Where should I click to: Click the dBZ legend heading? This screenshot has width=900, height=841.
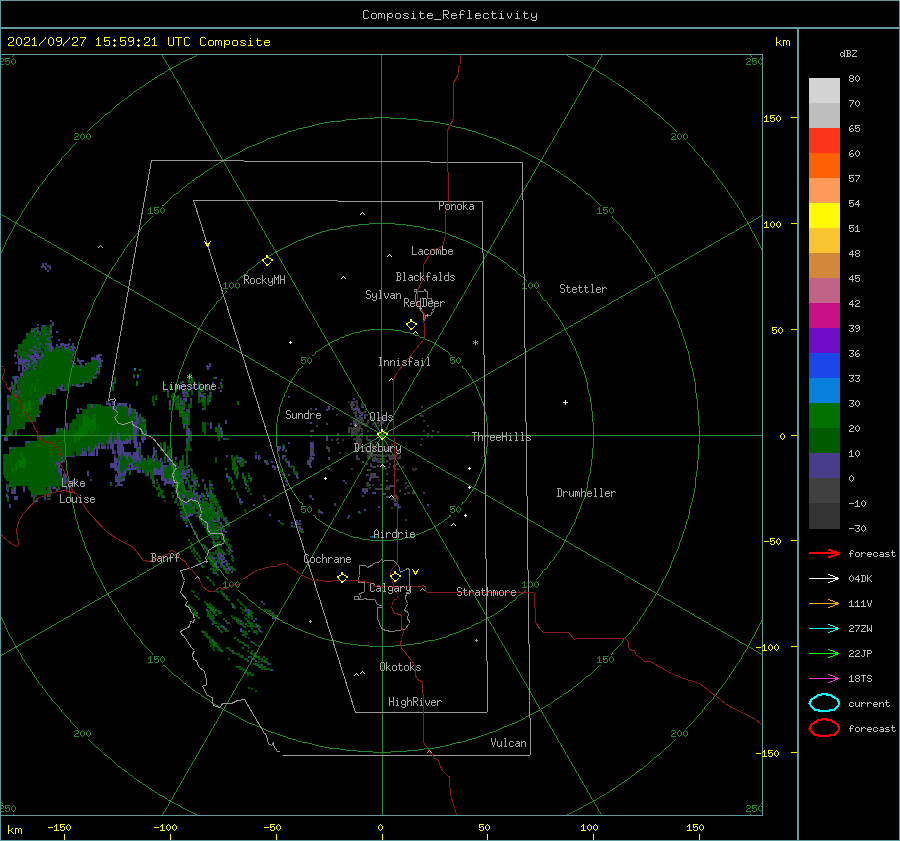848,53
